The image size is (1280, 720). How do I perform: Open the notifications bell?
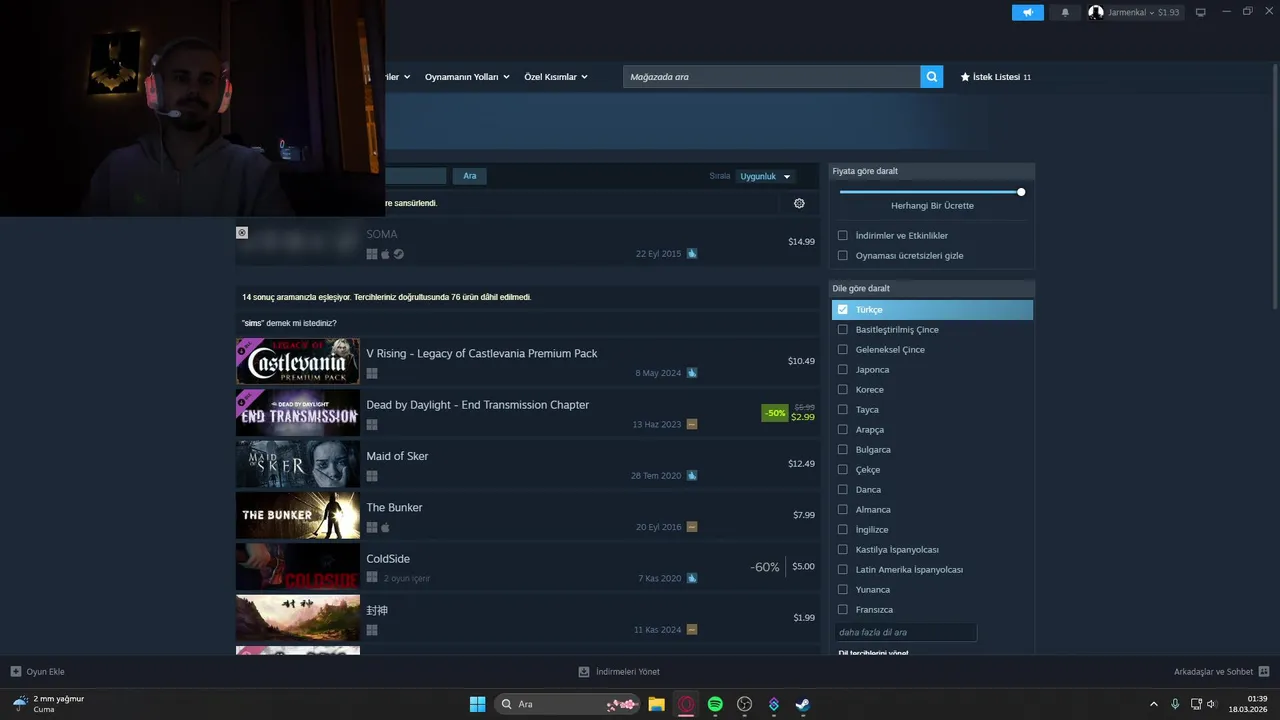pyautogui.click(x=1065, y=12)
